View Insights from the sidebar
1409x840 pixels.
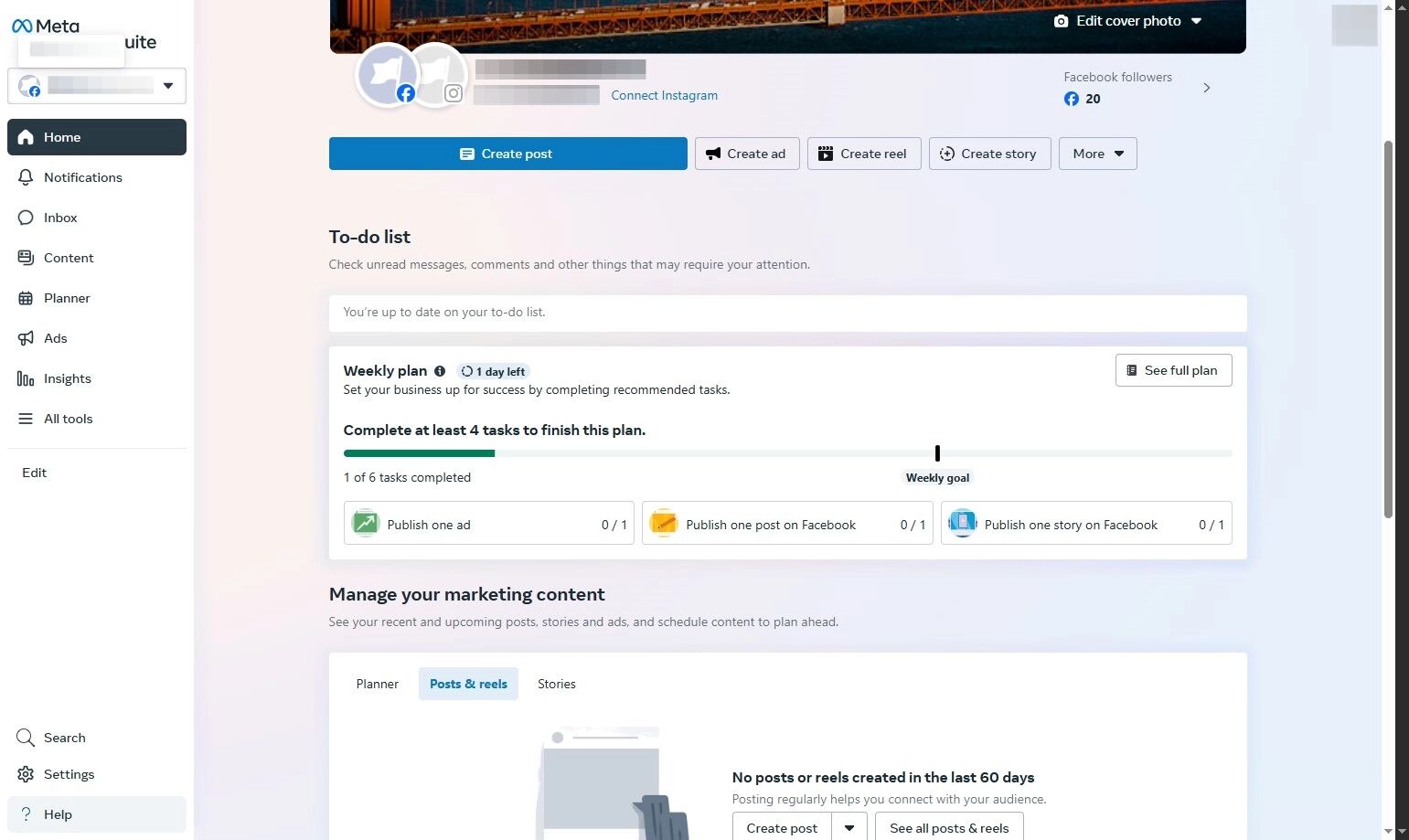tap(67, 377)
